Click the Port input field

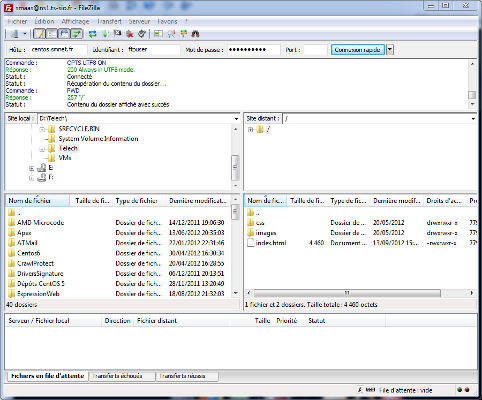point(315,50)
